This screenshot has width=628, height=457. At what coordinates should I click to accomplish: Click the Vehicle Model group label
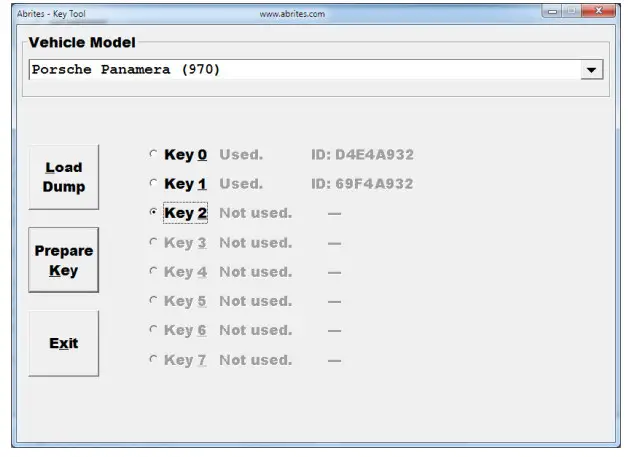pos(82,42)
